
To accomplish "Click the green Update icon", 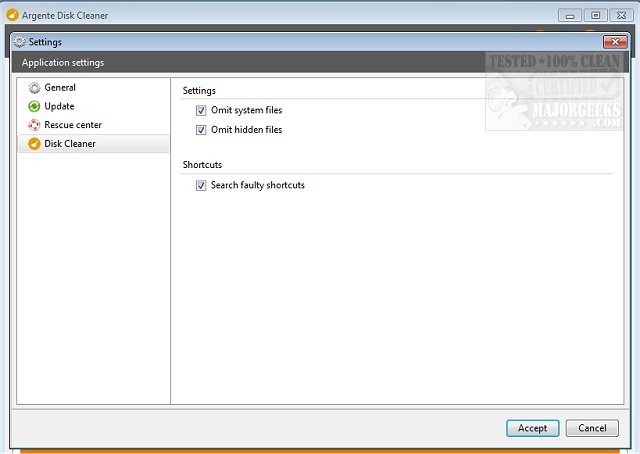I will pos(34,107).
